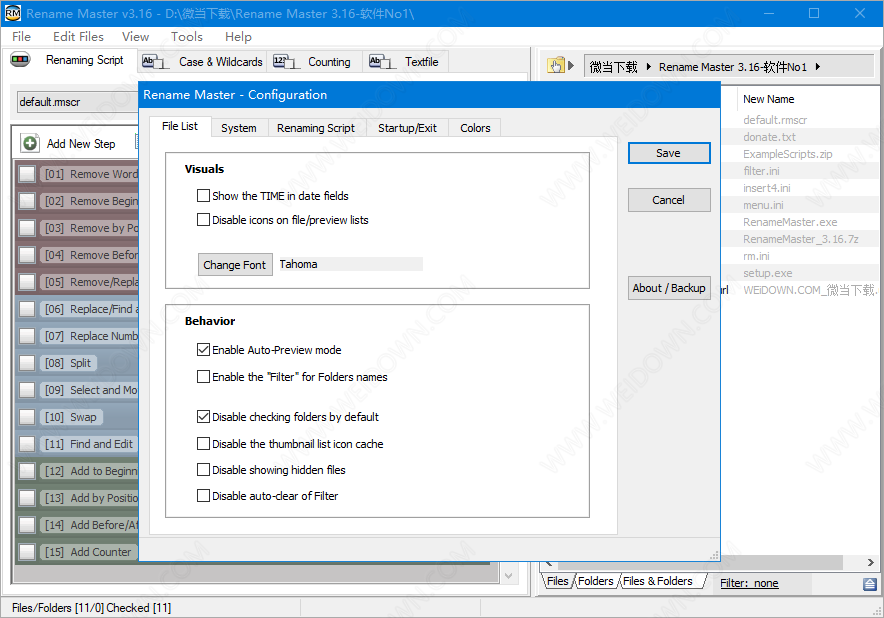This screenshot has height=618, width=884.
Task: Check Disable auto-clear of Filter
Action: pyautogui.click(x=203, y=496)
